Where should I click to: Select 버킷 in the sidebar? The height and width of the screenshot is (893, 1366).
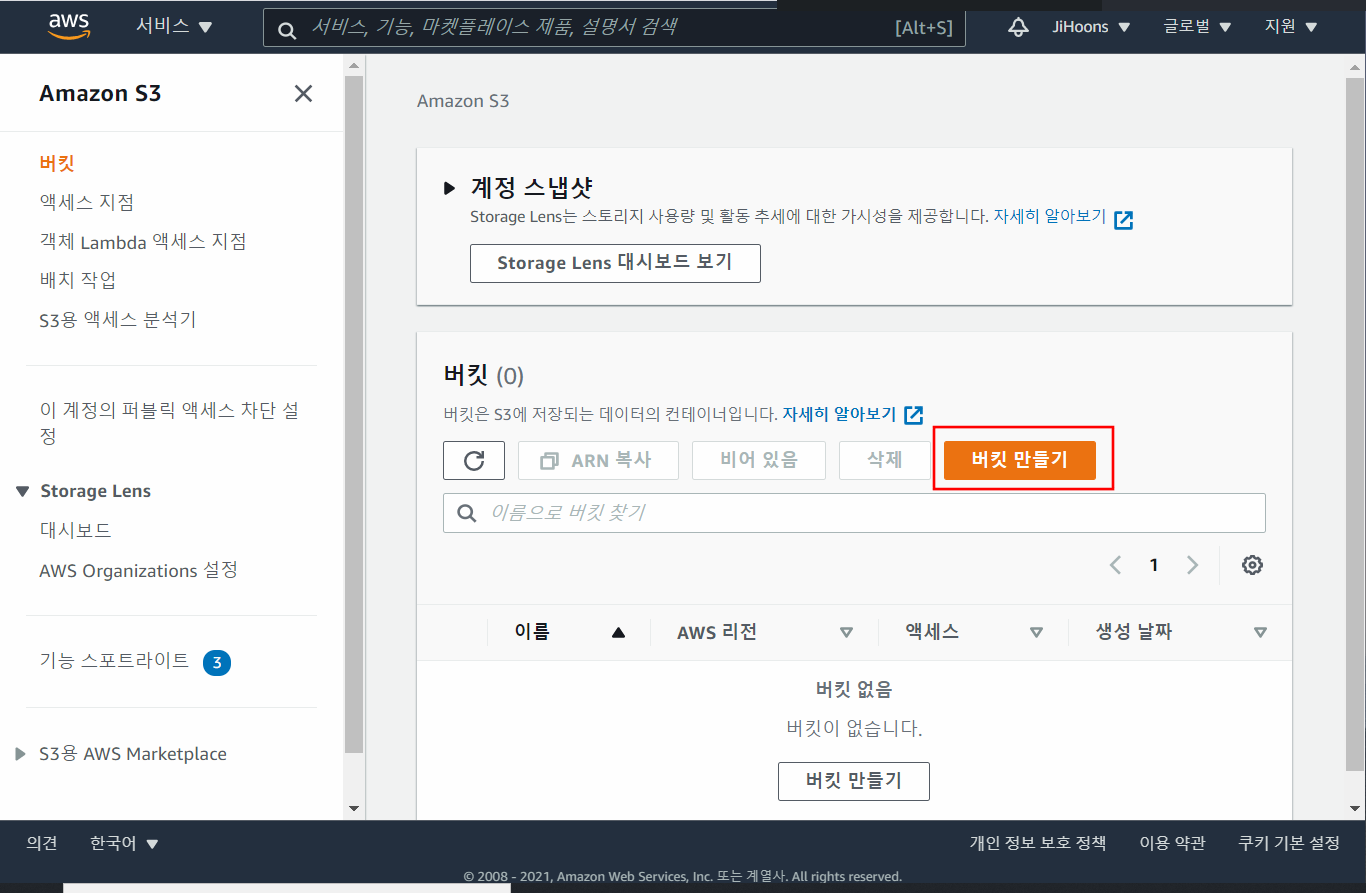57,163
